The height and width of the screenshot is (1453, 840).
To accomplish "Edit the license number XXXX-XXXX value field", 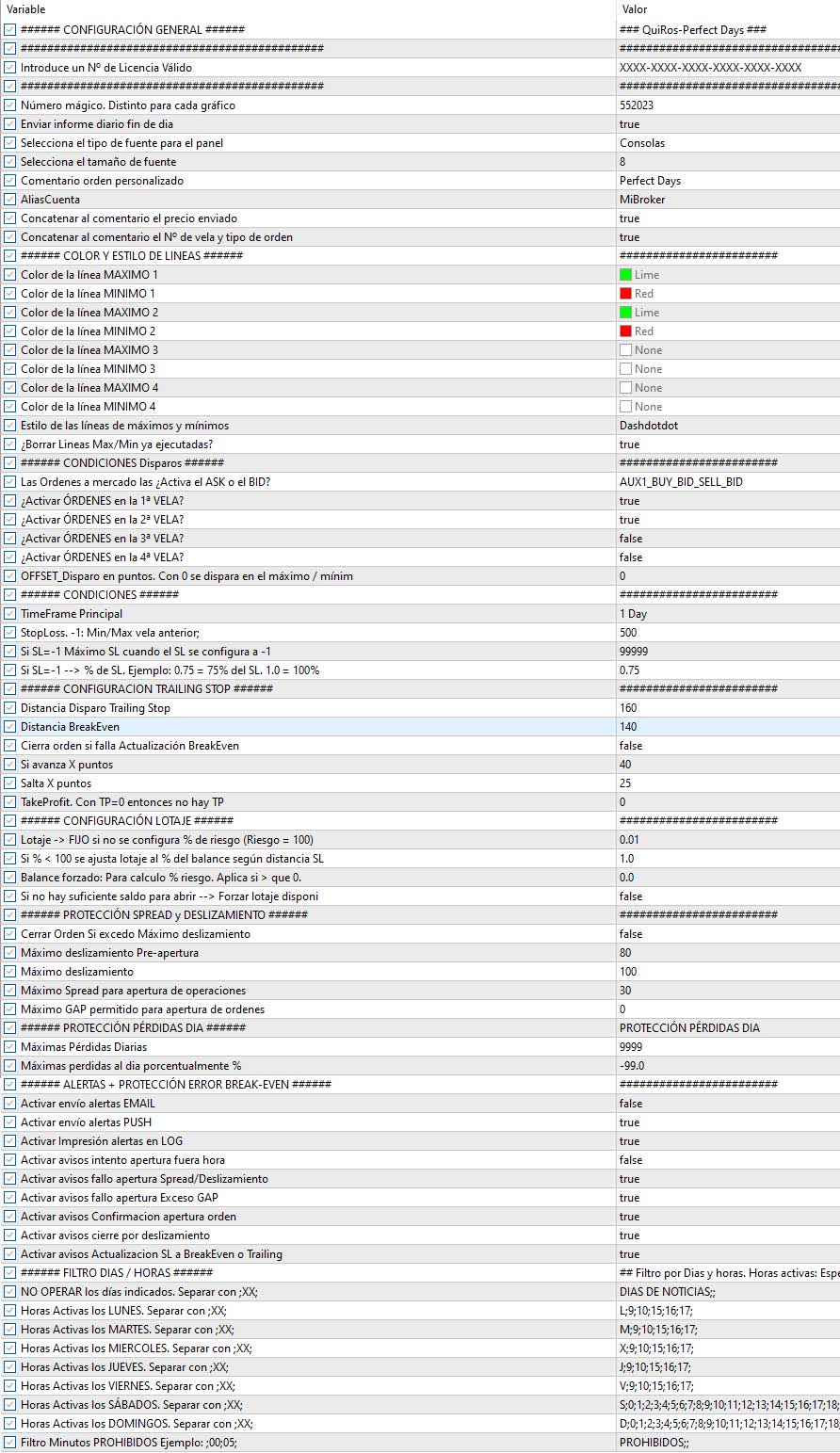I will pos(725,68).
